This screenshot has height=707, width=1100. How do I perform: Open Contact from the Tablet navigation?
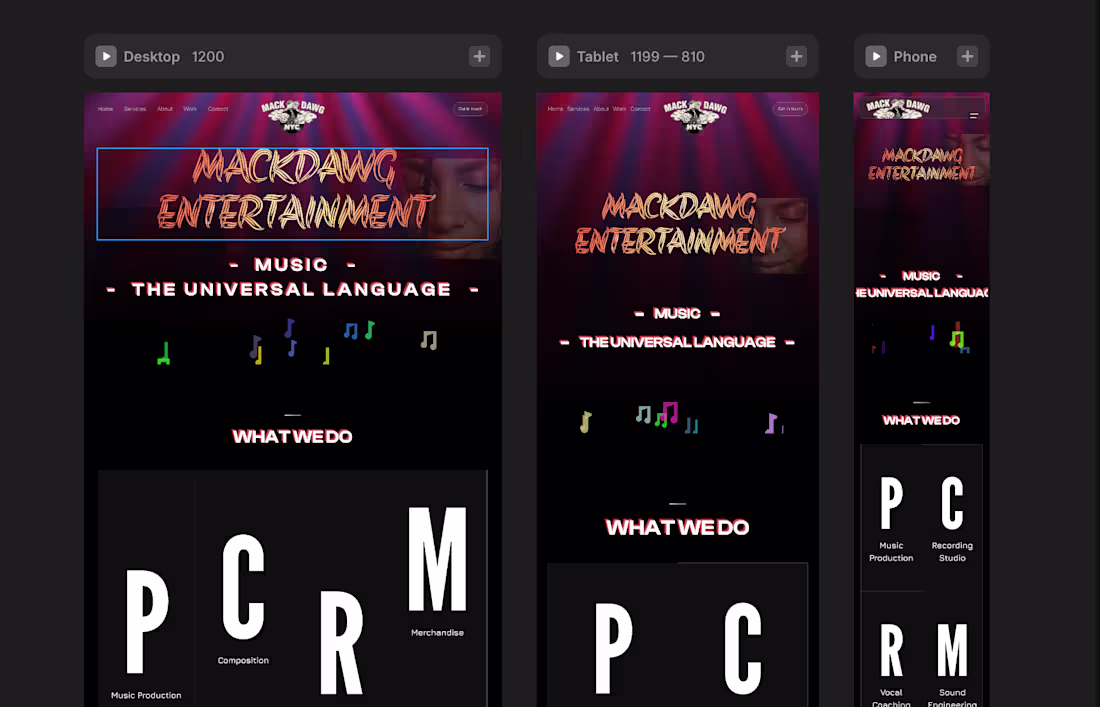(x=641, y=109)
